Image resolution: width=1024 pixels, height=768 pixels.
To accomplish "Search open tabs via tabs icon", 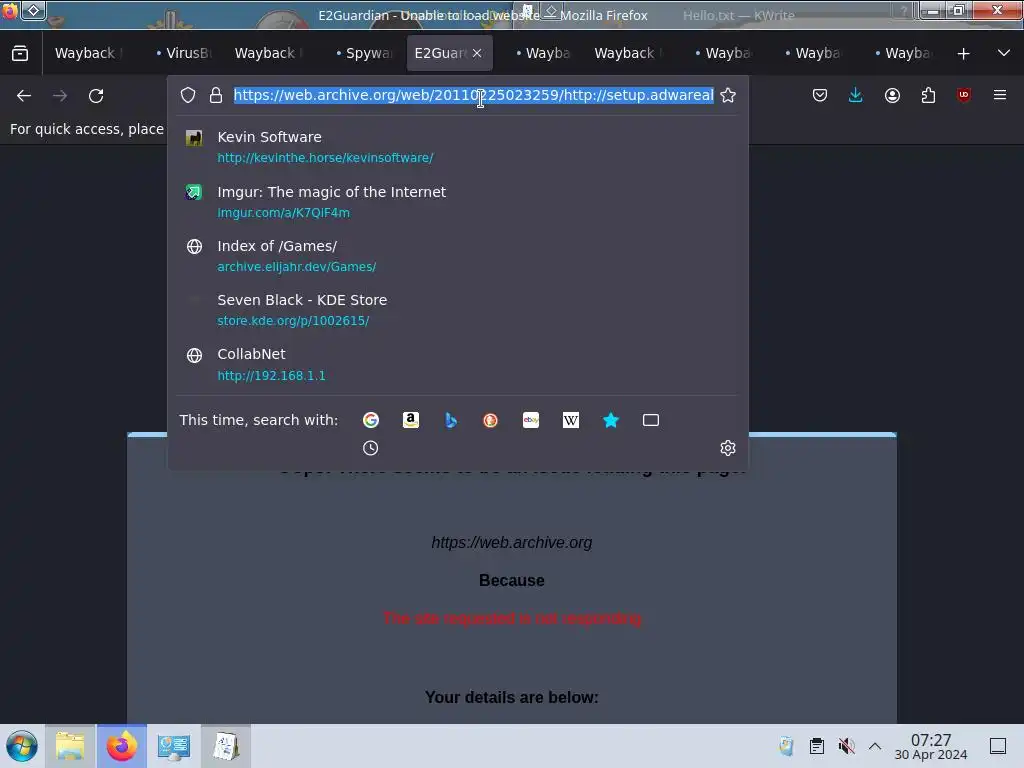I will pos(650,420).
